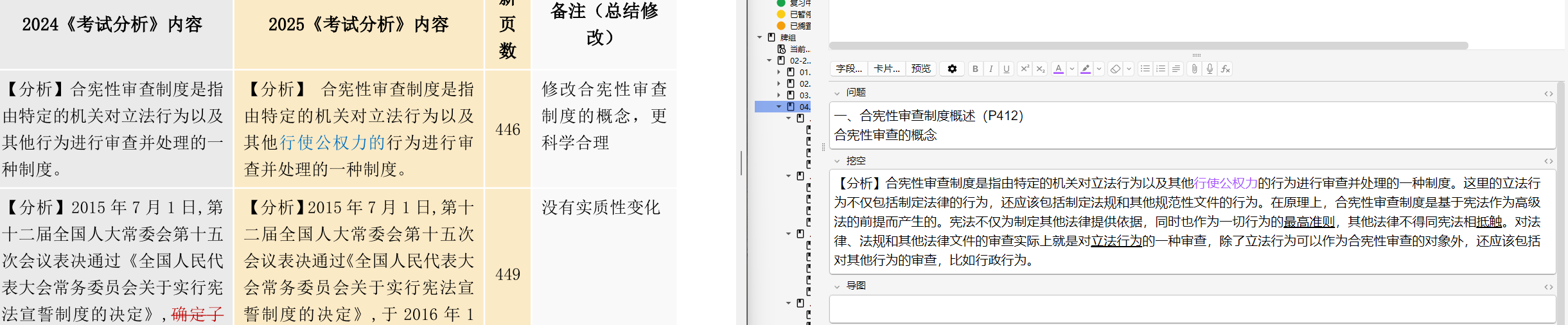
Task: Click into the 挖空 field text
Action: [1192, 222]
